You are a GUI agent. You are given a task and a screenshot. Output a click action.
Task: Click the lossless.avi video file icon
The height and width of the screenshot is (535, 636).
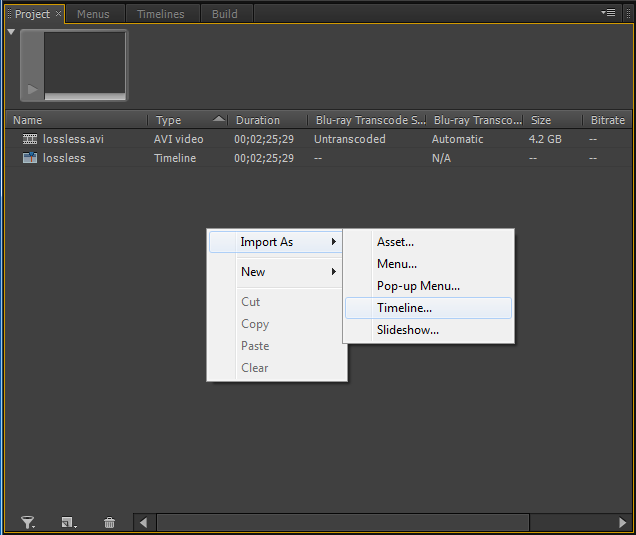click(x=30, y=139)
